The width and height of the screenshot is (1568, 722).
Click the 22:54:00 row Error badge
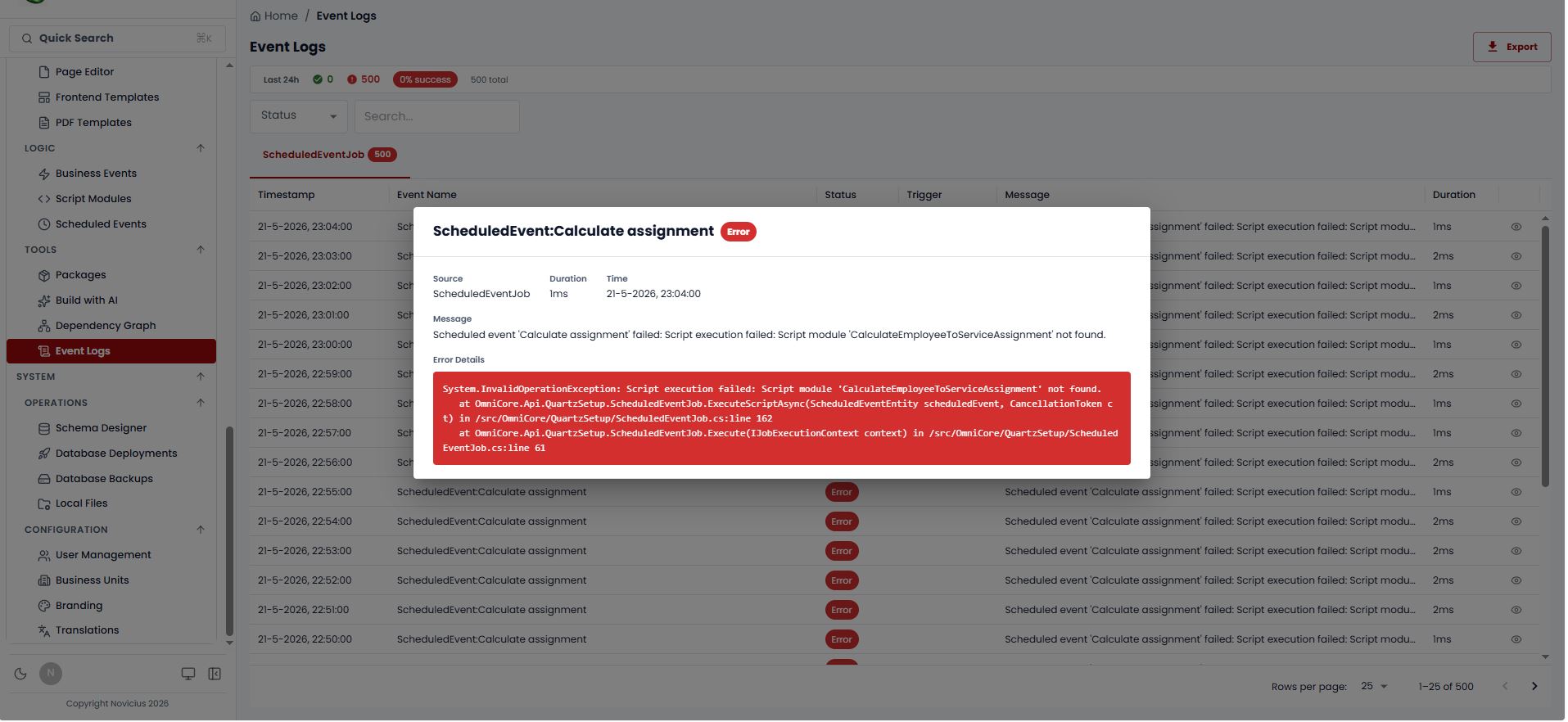(x=842, y=521)
